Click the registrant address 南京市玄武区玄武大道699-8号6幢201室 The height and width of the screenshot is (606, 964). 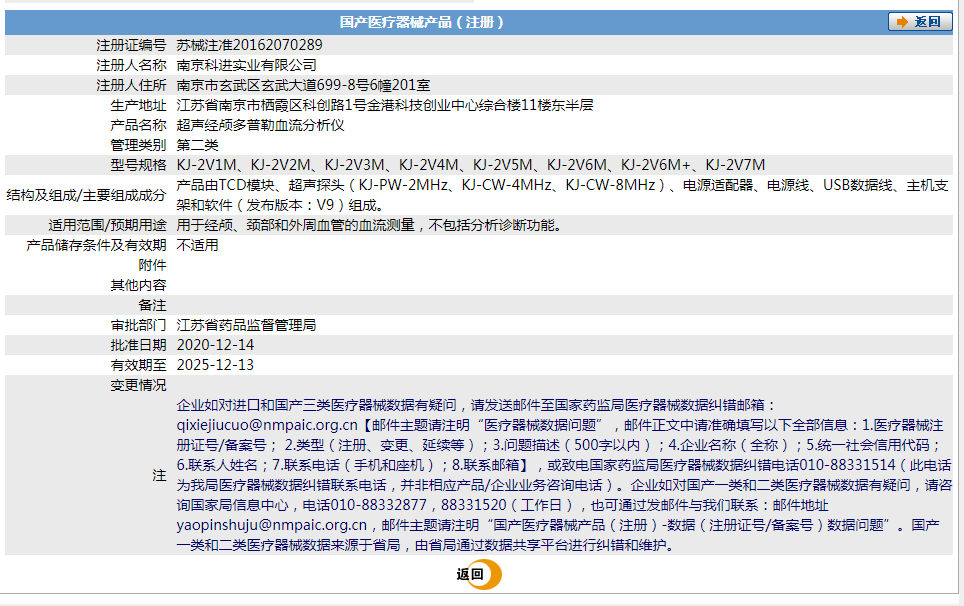303,85
